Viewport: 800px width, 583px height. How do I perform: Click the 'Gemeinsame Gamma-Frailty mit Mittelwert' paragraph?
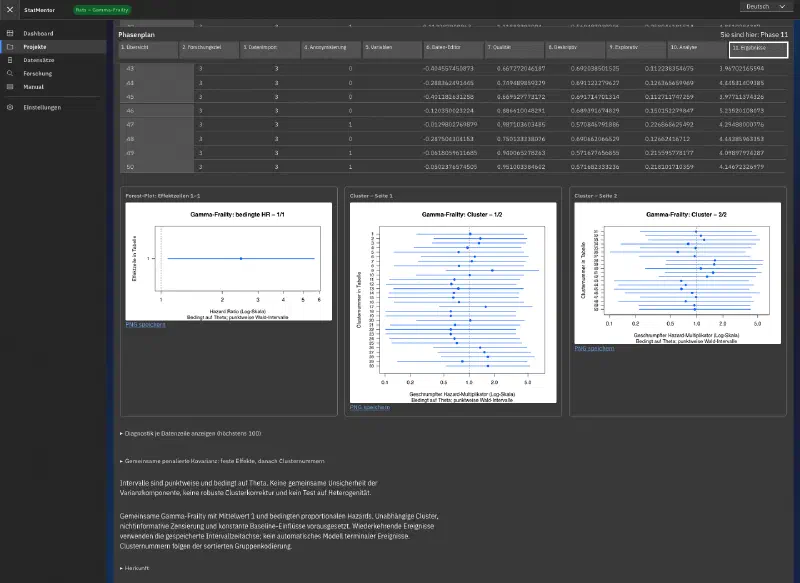[x=279, y=531]
